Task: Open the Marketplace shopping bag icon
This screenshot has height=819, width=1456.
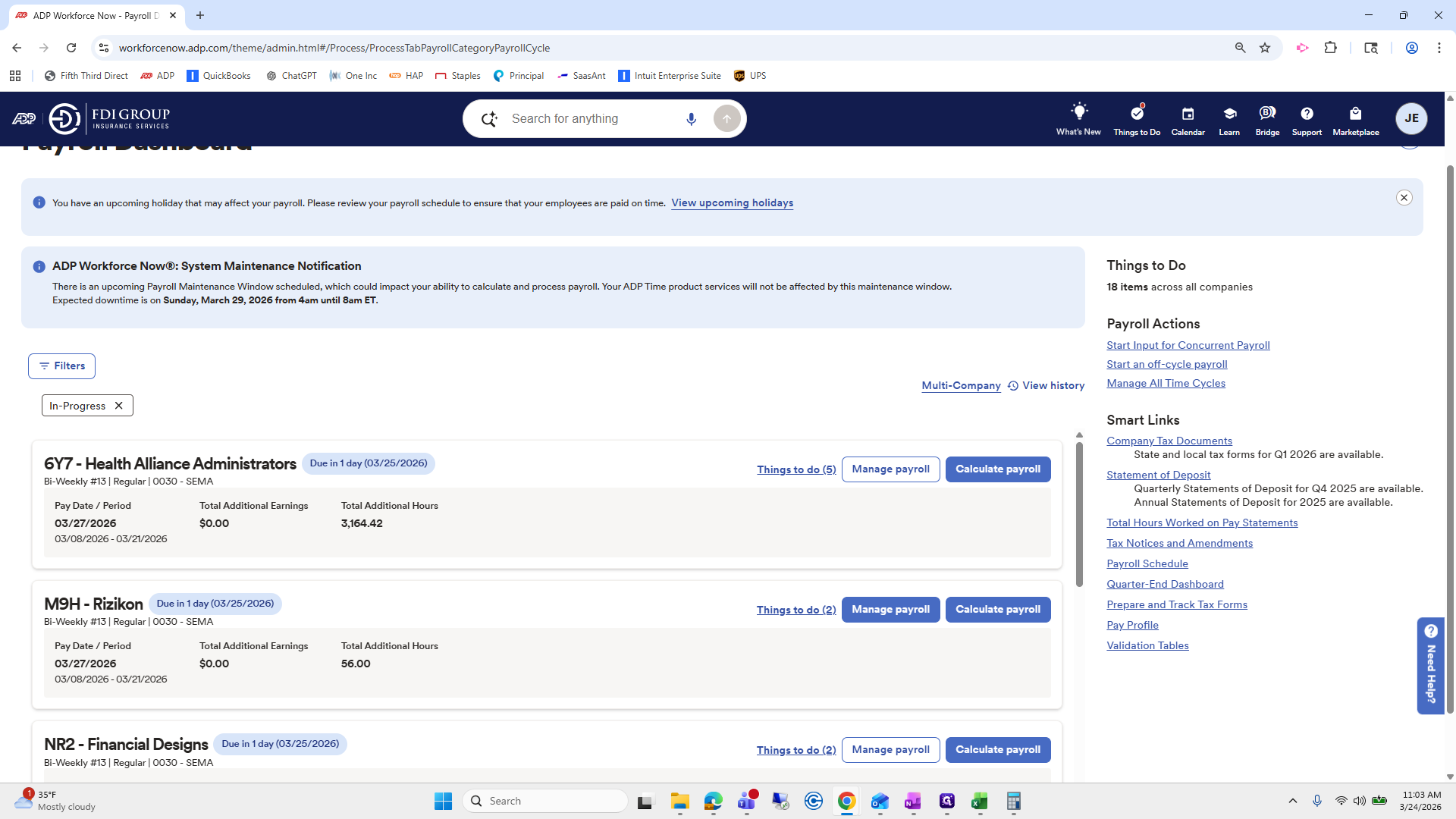Action: 1355,114
